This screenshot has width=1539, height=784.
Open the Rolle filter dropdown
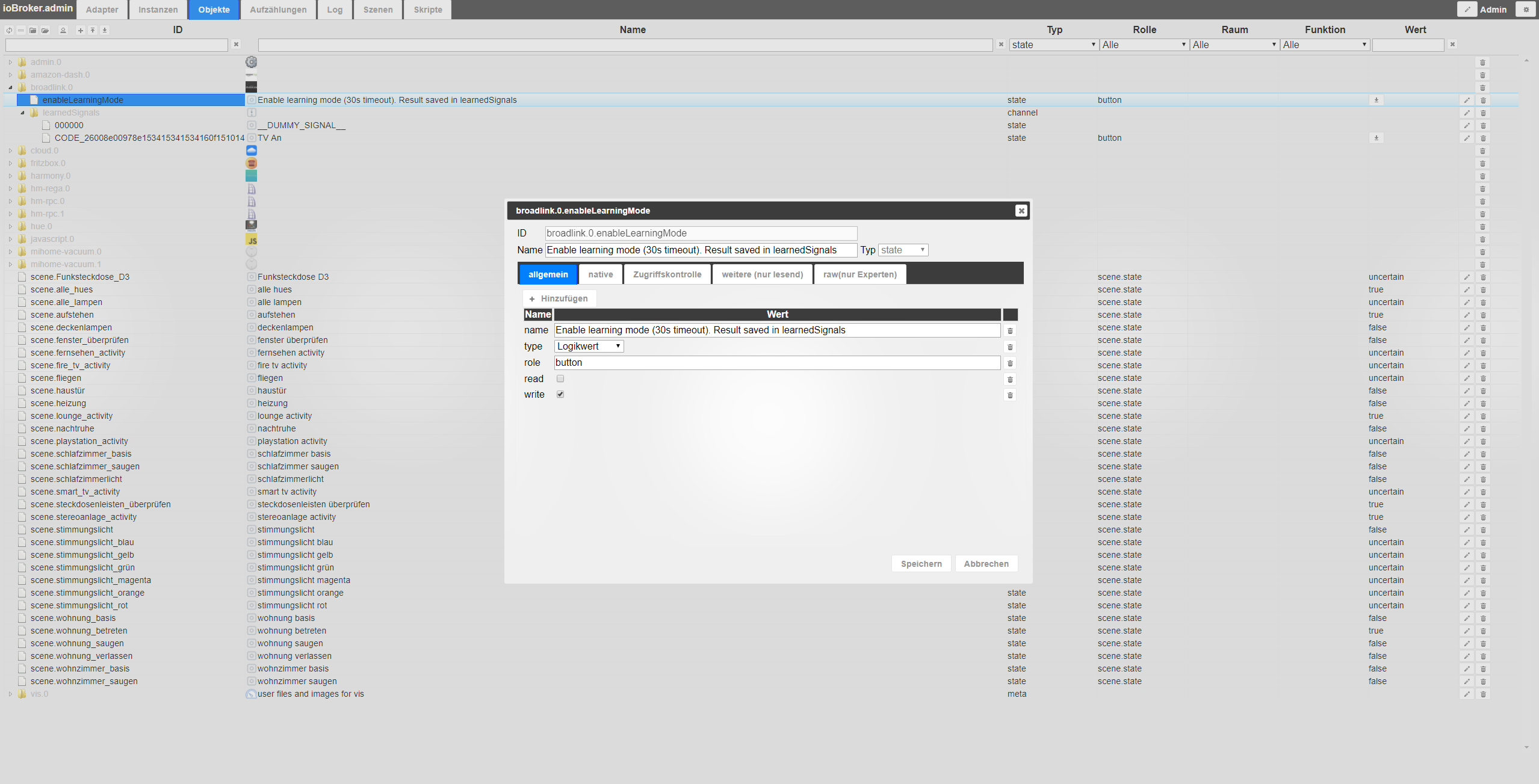point(1143,45)
